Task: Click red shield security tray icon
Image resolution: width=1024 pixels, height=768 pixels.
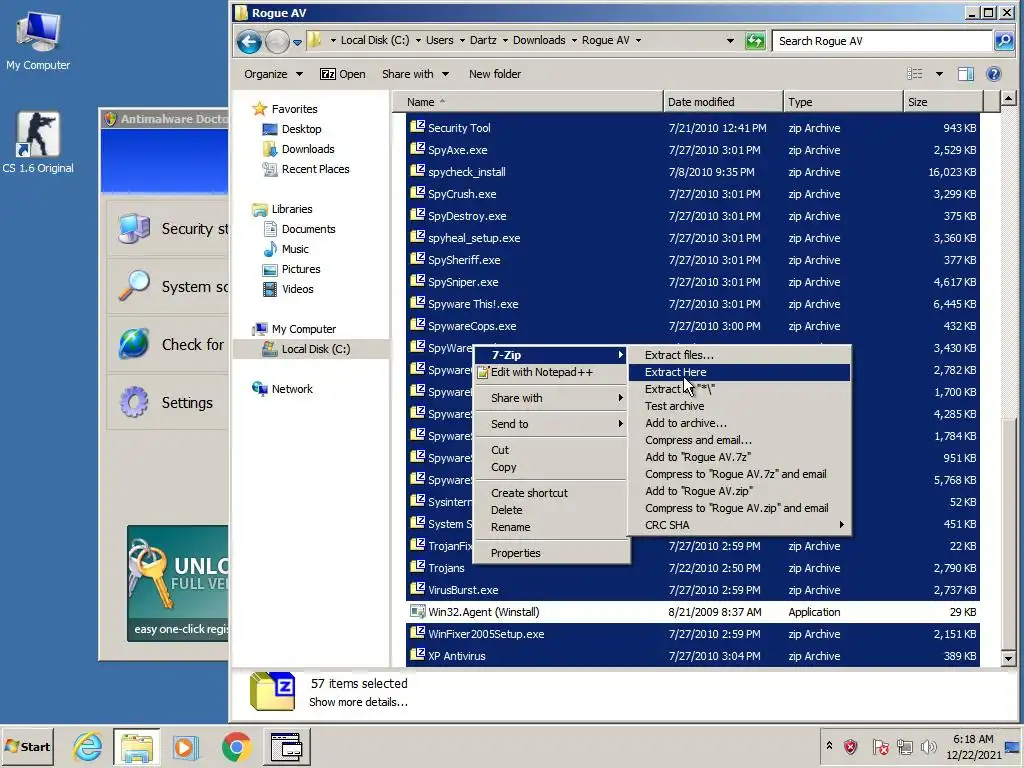Action: [850, 746]
